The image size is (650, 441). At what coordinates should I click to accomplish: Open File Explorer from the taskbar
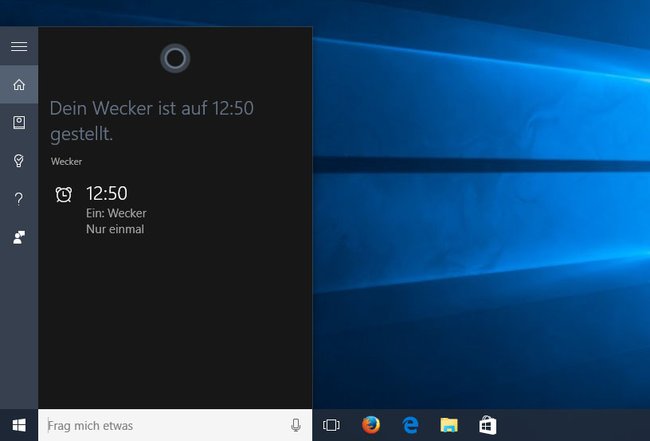tap(449, 425)
